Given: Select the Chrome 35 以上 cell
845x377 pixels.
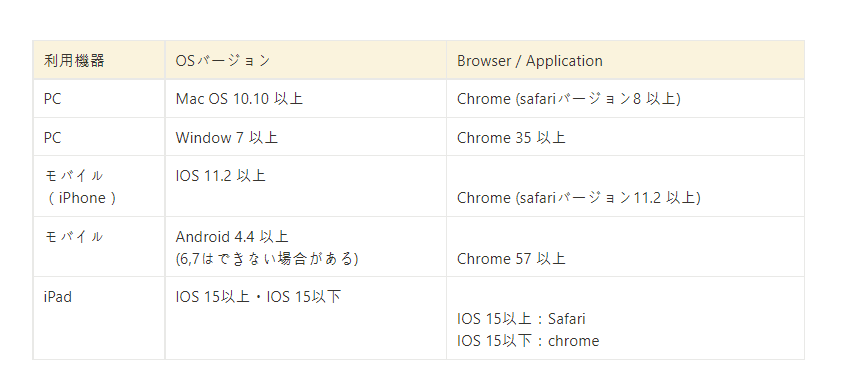Looking at the screenshot, I should coord(625,137).
